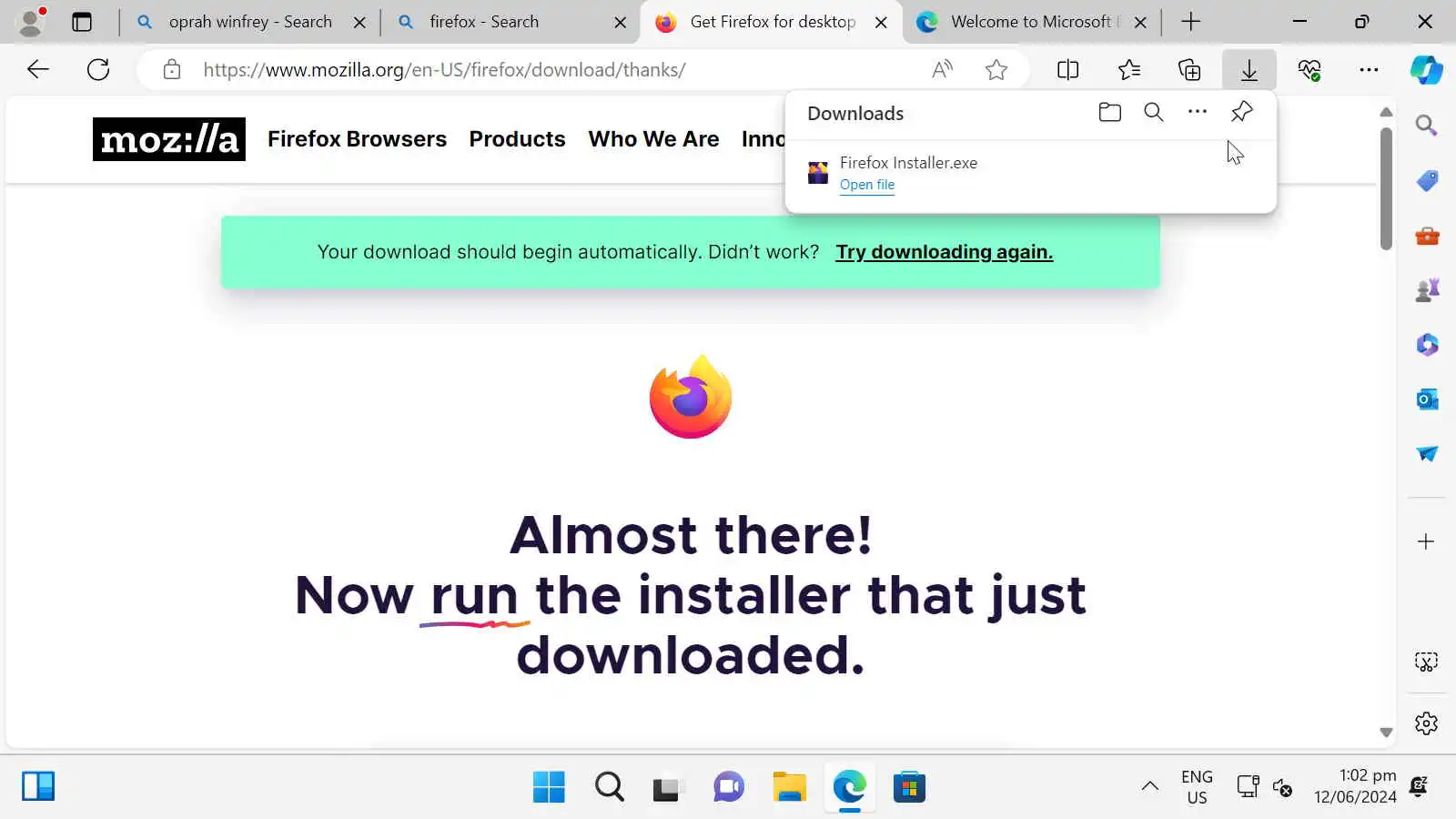Pin the Downloads panel
Image resolution: width=1456 pixels, height=819 pixels.
pos(1241,112)
